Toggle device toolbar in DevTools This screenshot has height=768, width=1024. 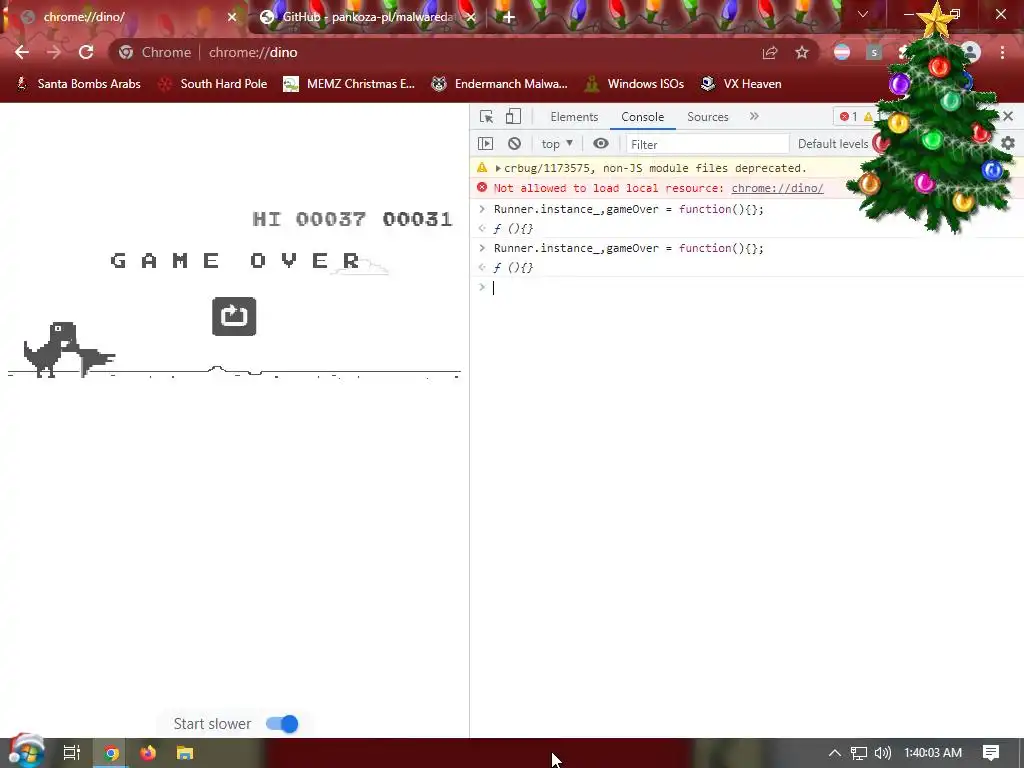click(513, 116)
